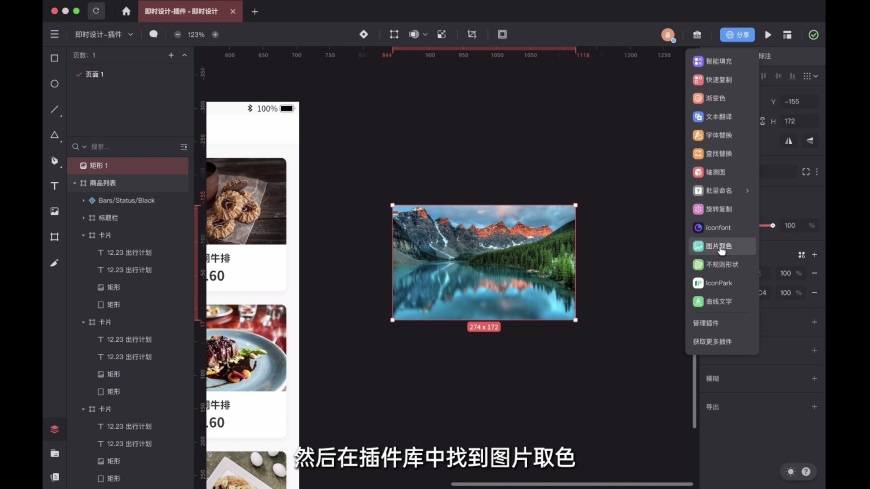This screenshot has height=489, width=870.
Task: Adjust the opacity slider handle
Action: point(772,225)
